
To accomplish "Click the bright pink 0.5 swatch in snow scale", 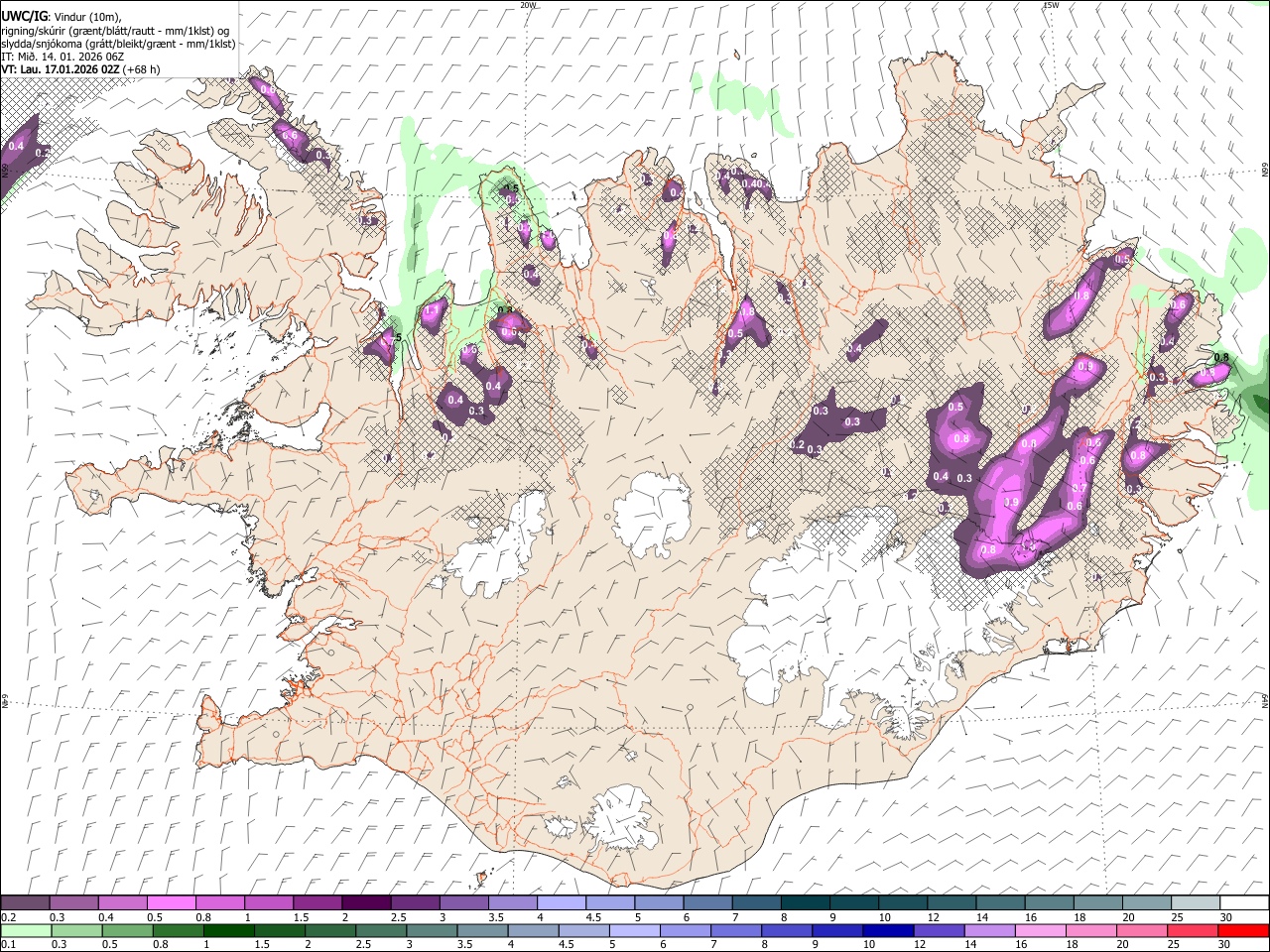I will pyautogui.click(x=171, y=903).
